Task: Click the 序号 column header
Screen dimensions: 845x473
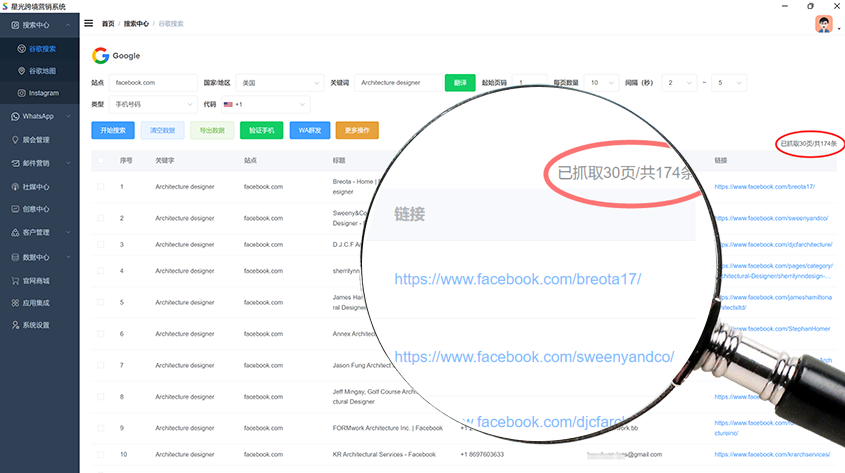Action: (x=126, y=160)
